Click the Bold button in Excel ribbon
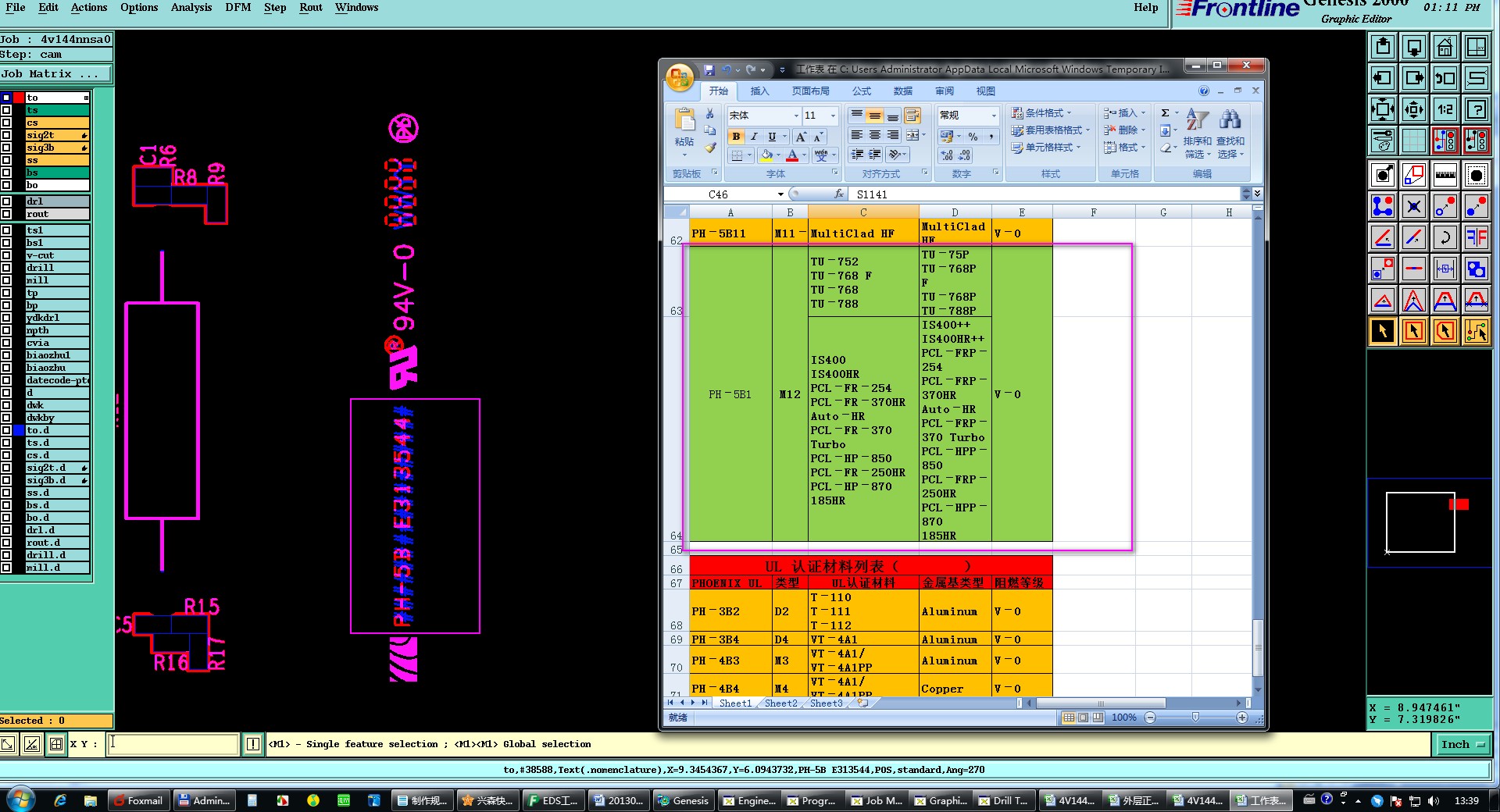The image size is (1500, 812). [x=736, y=137]
